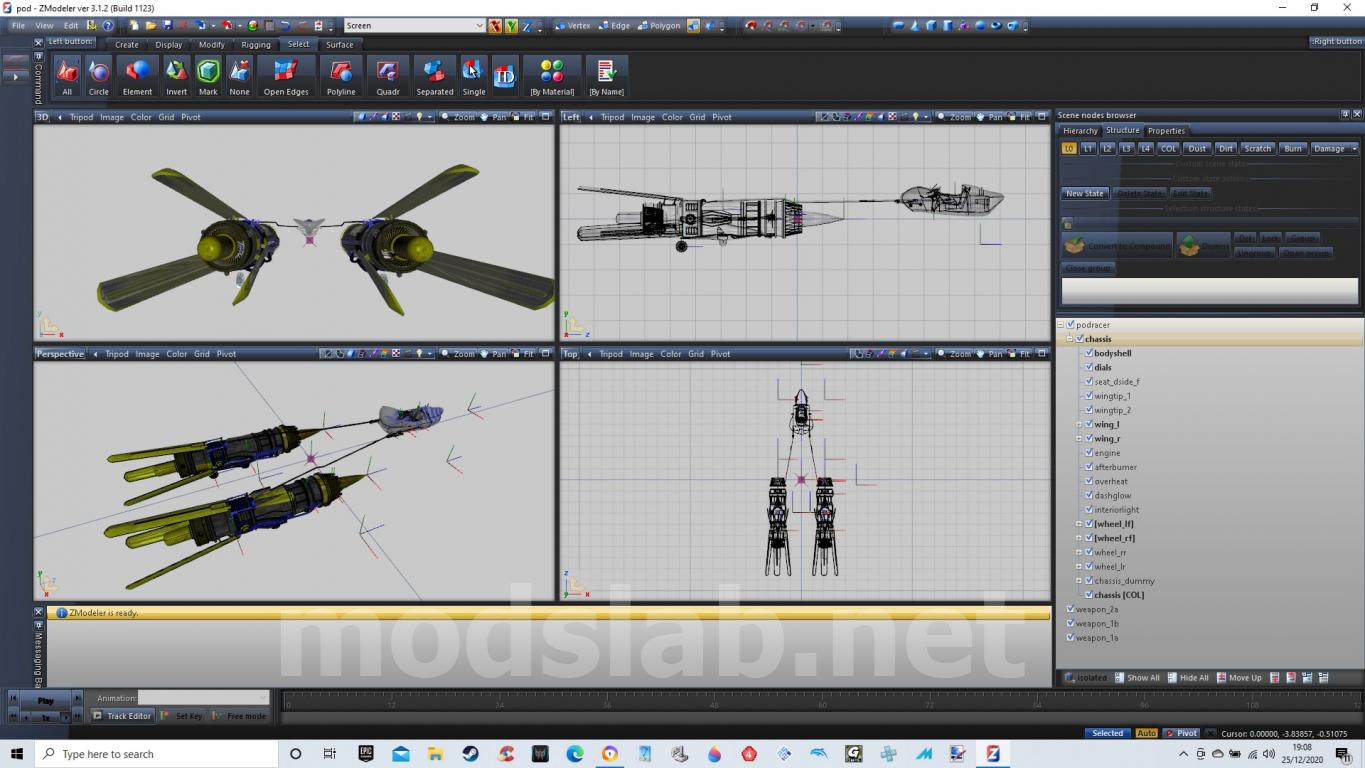The width and height of the screenshot is (1365, 768).
Task: Expand the wing_l tree node
Action: click(1079, 424)
